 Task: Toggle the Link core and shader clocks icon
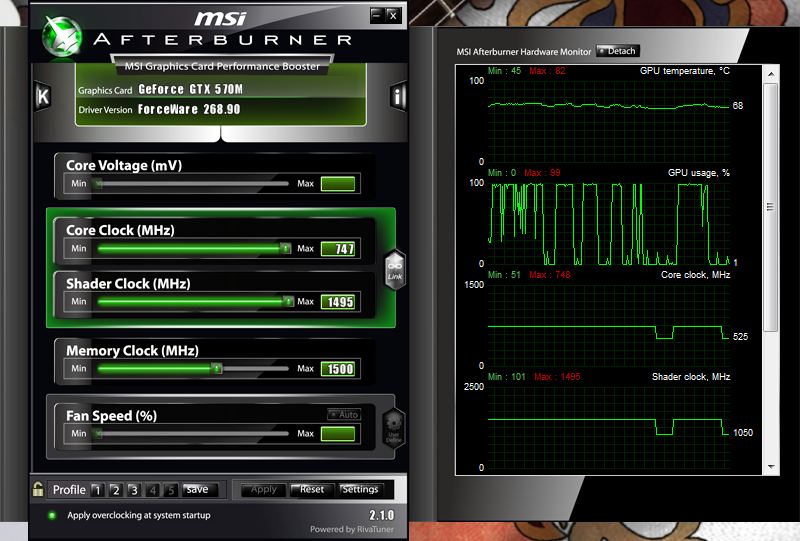[x=395, y=270]
